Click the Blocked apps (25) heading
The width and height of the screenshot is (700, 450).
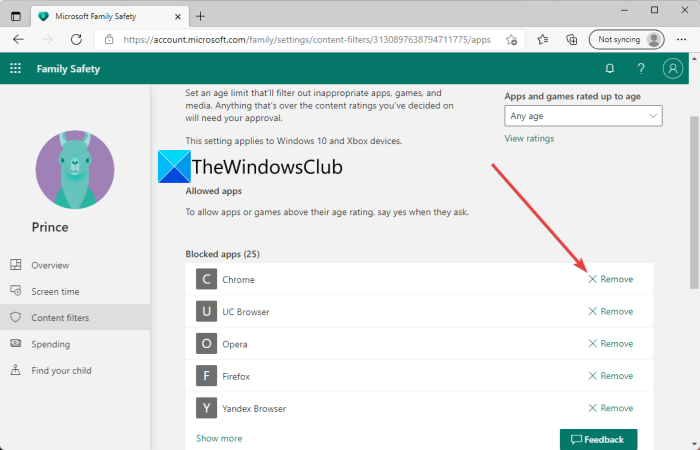[222, 254]
